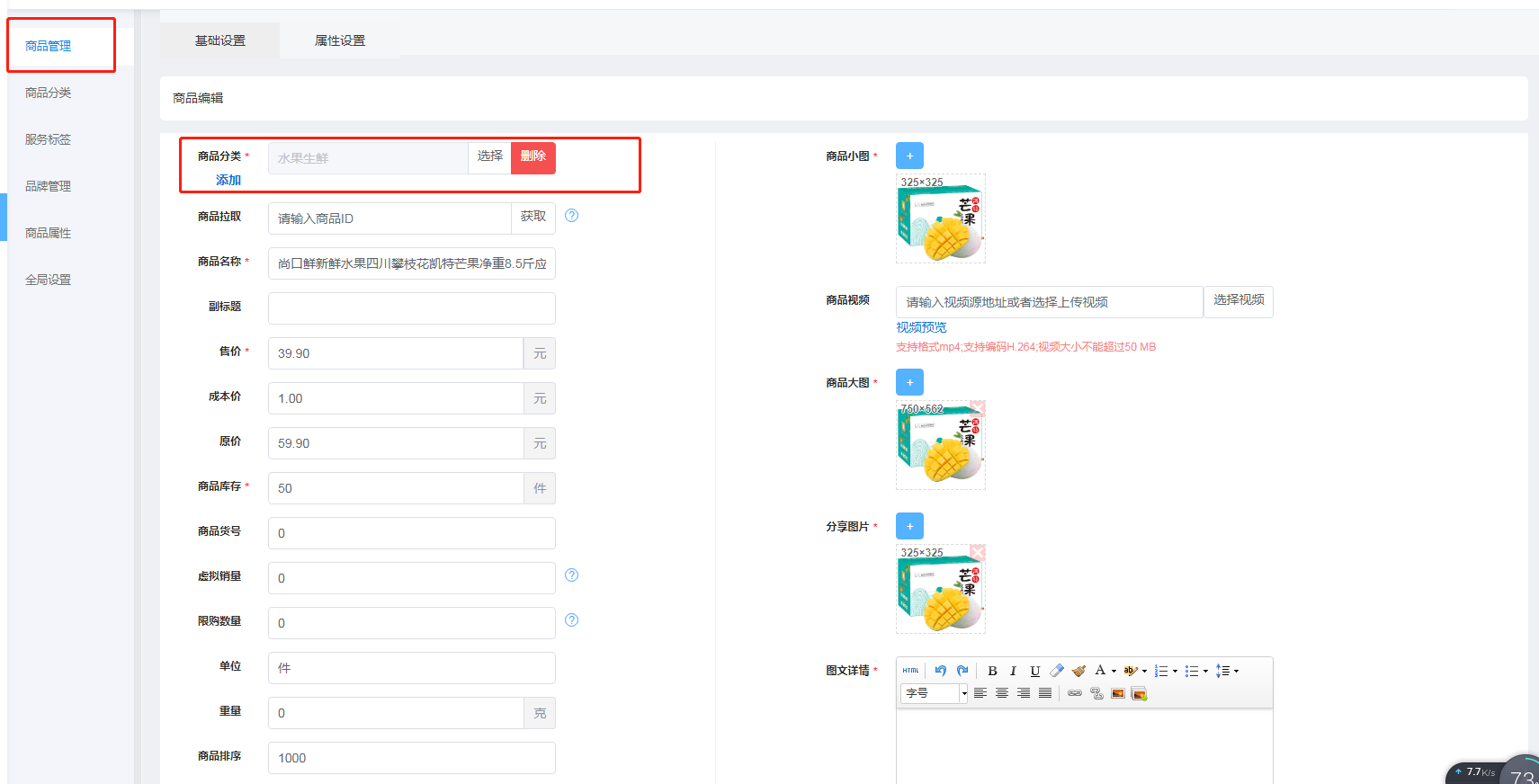Screen dimensions: 1539x784
Task: Click 选择视频 button
Action: click(x=1239, y=301)
